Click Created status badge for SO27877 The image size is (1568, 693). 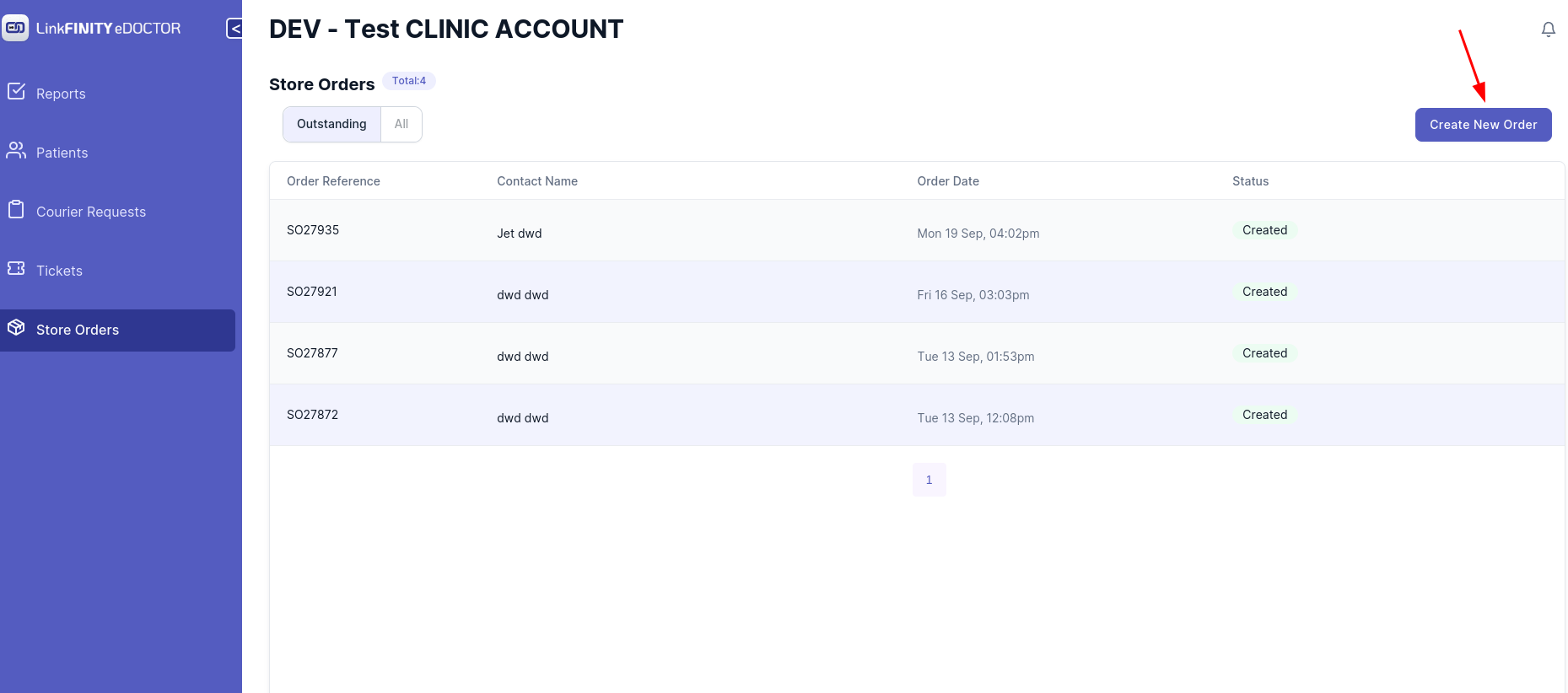pos(1264,353)
